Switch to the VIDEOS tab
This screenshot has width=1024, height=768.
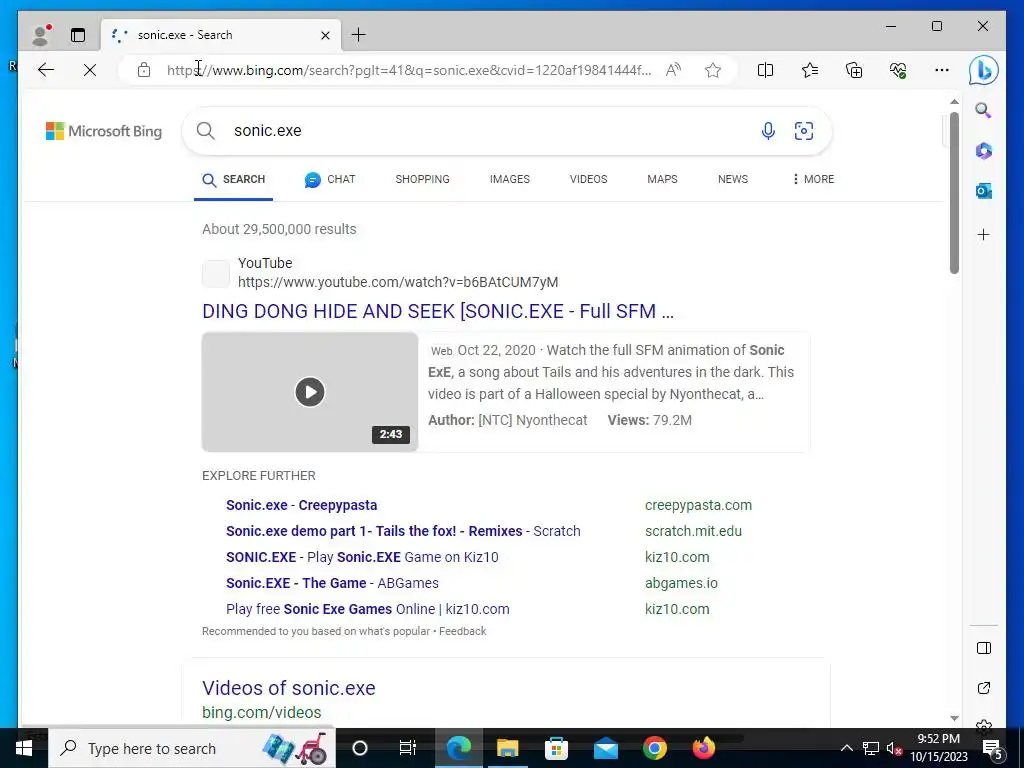tap(588, 179)
